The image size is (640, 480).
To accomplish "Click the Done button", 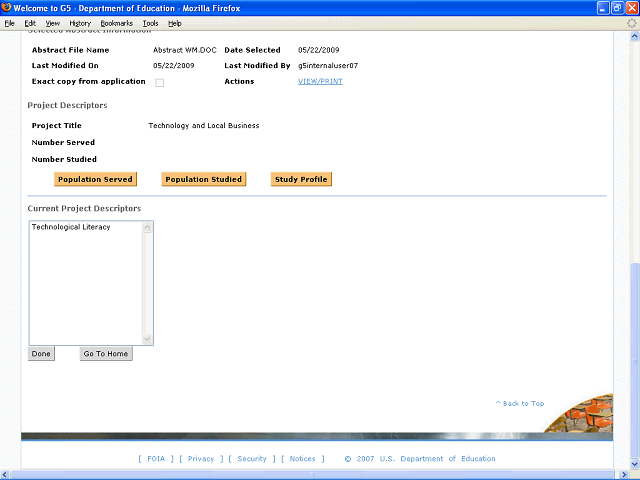I will (x=41, y=353).
